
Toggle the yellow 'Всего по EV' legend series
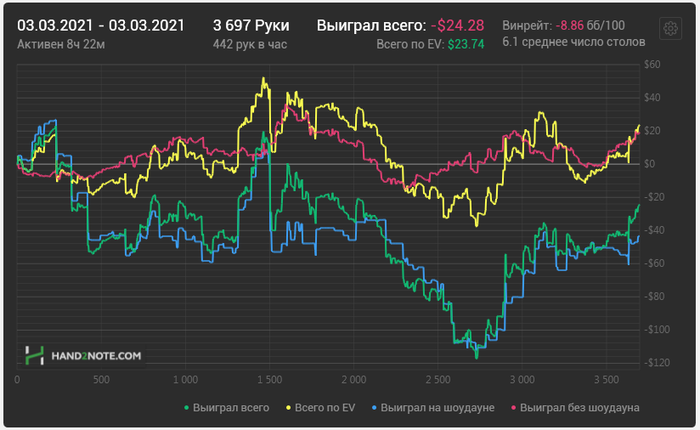tap(321, 408)
